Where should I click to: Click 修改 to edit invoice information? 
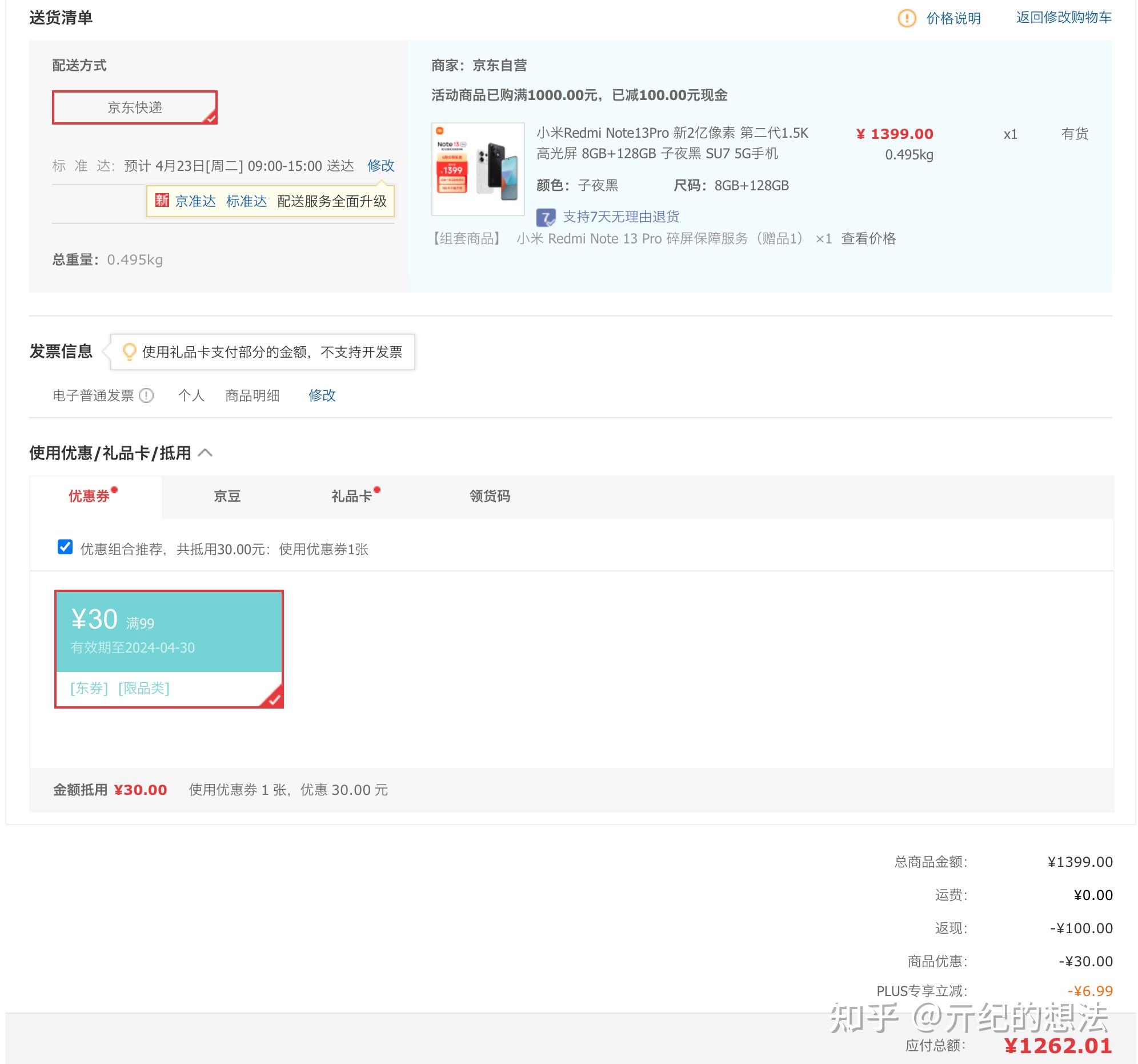322,395
